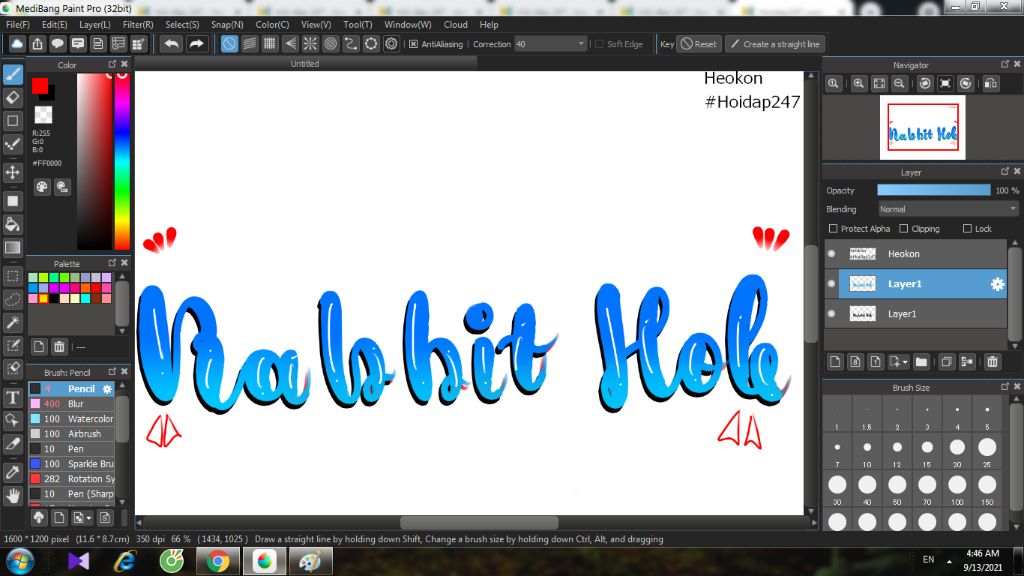Choose the Gradient tool

13,248
